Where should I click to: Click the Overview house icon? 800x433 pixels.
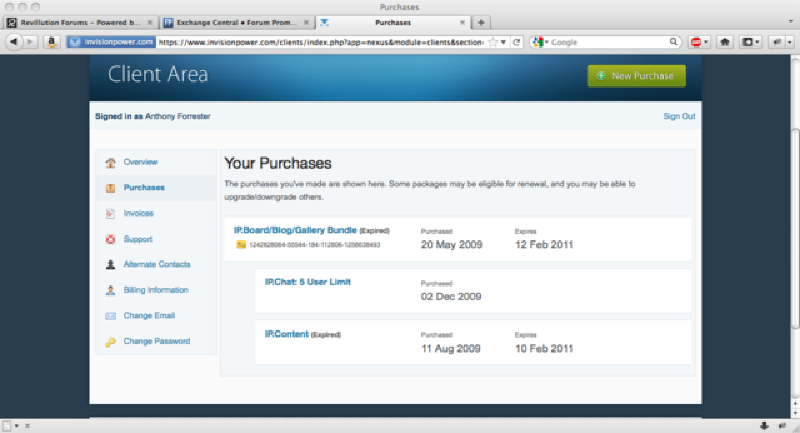pos(110,163)
